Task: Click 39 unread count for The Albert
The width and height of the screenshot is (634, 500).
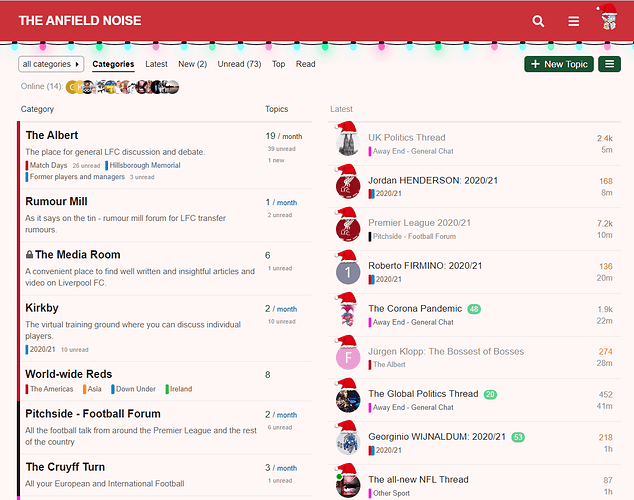Action: click(x=281, y=149)
